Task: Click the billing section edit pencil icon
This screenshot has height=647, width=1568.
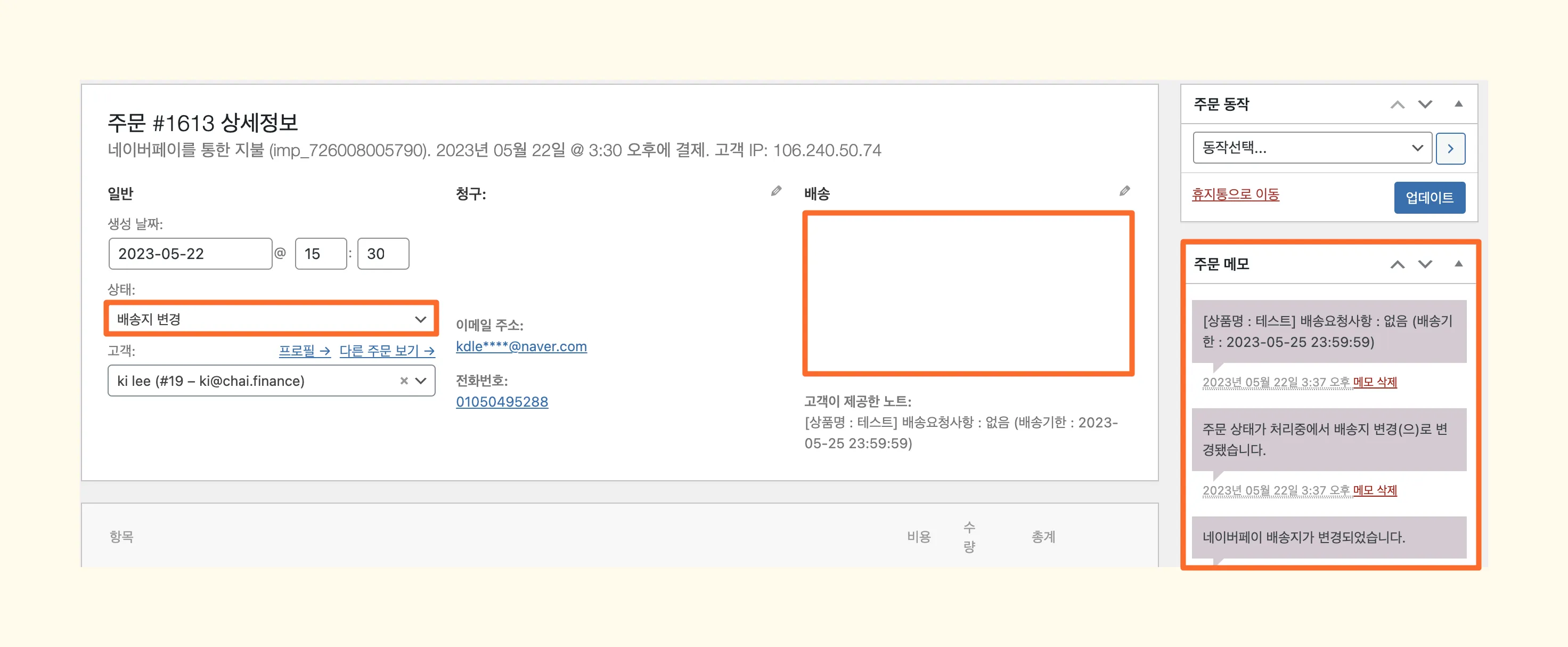Action: tap(776, 191)
